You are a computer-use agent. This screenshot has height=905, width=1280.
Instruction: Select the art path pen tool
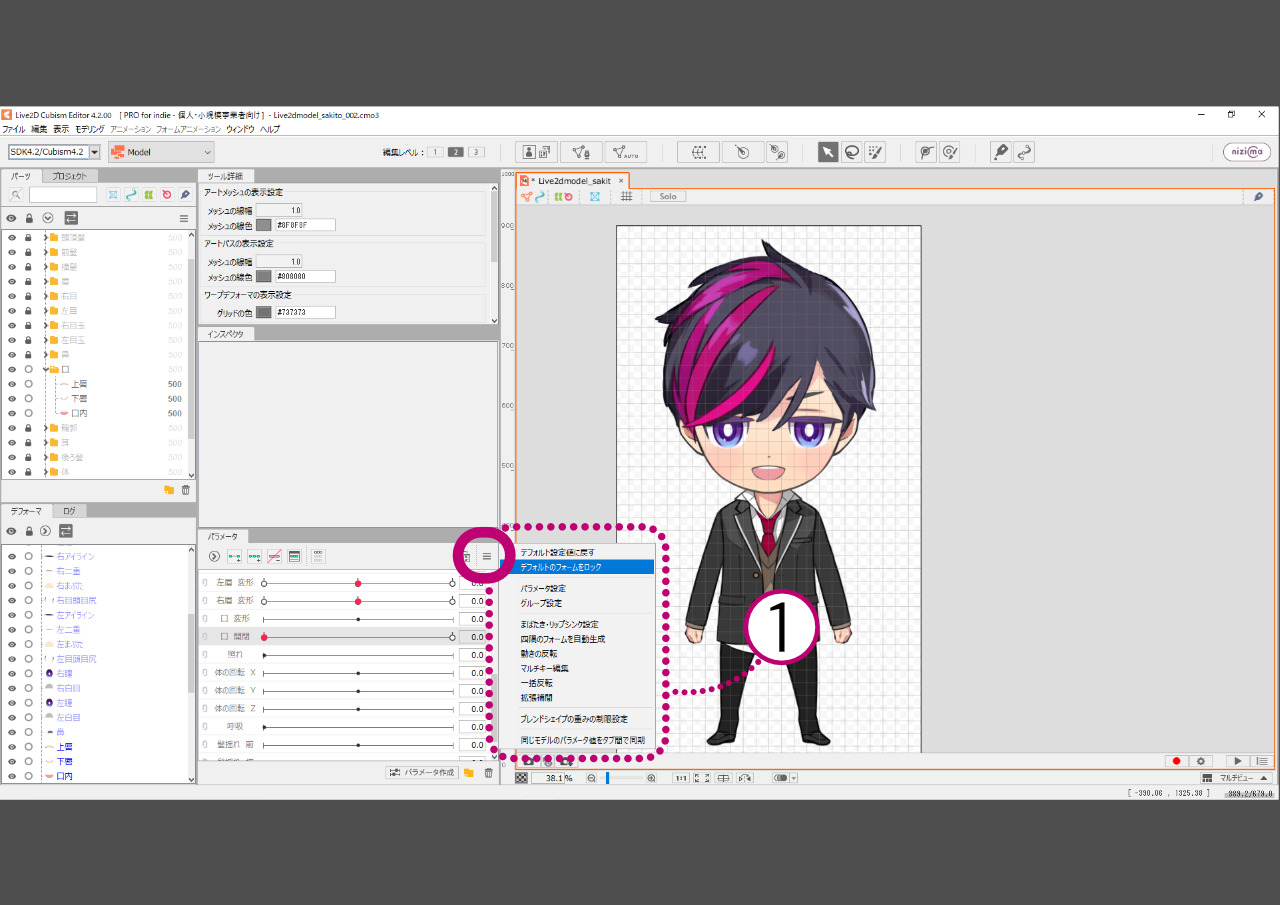click(1000, 152)
